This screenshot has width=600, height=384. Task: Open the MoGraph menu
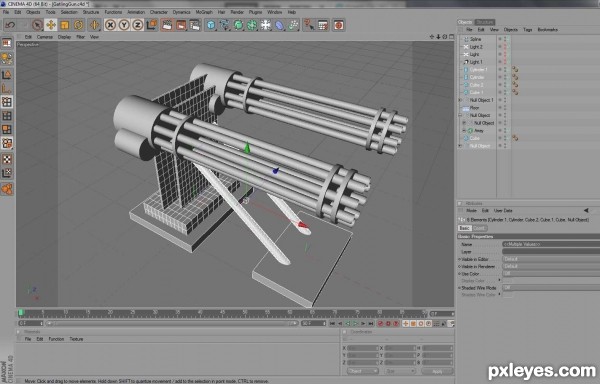(204, 12)
